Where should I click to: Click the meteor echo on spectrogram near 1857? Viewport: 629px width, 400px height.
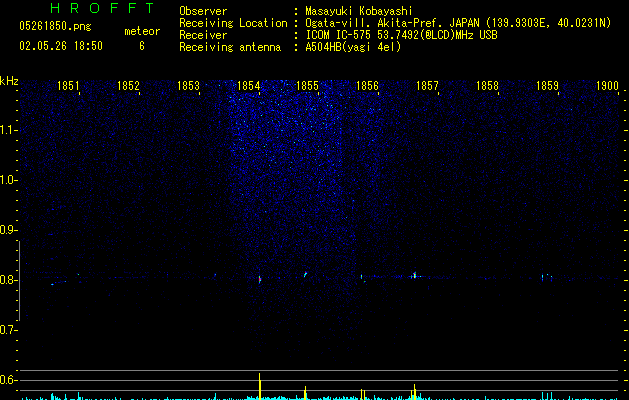pyautogui.click(x=414, y=275)
